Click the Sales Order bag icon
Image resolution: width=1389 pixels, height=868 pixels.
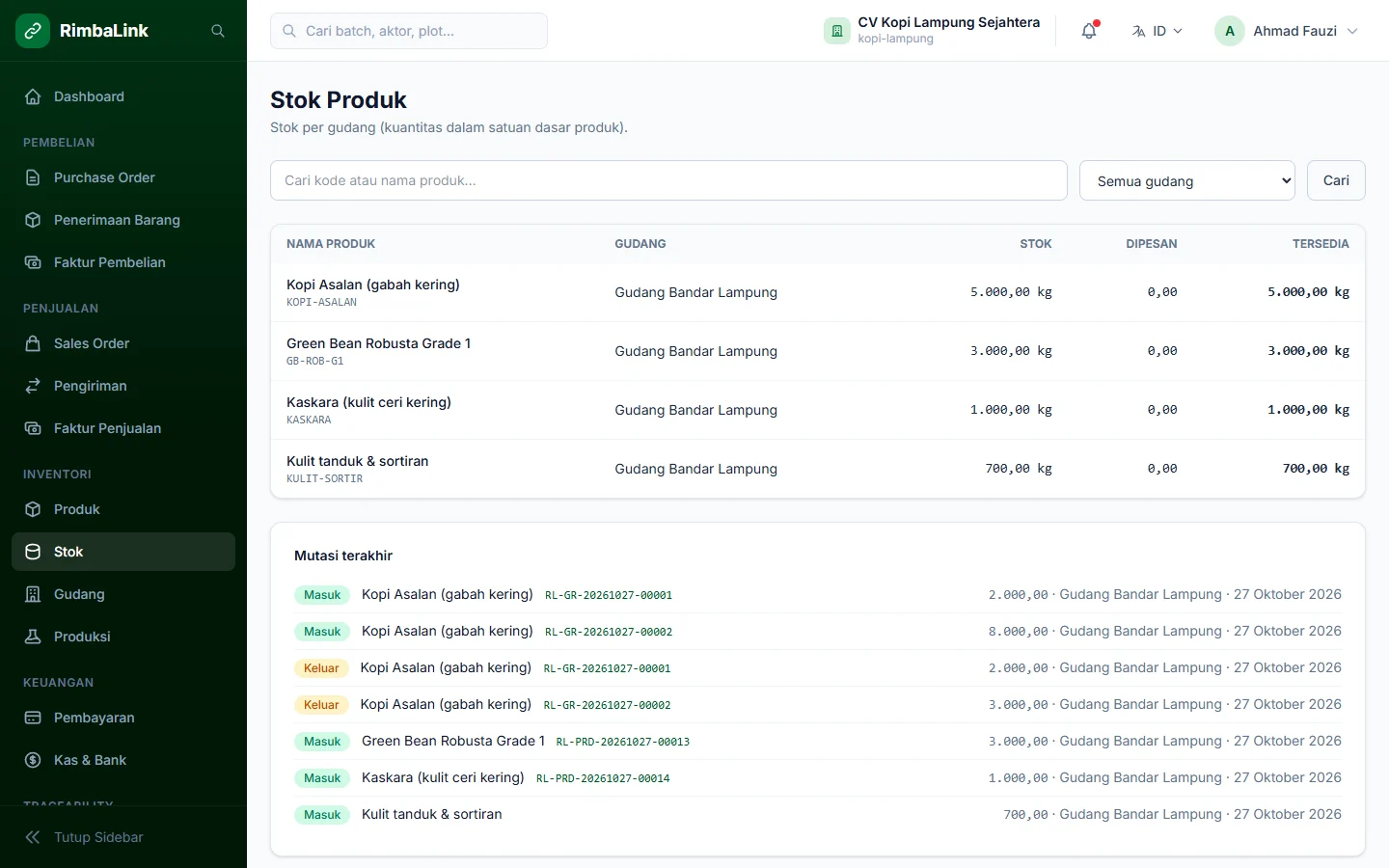pos(33,343)
